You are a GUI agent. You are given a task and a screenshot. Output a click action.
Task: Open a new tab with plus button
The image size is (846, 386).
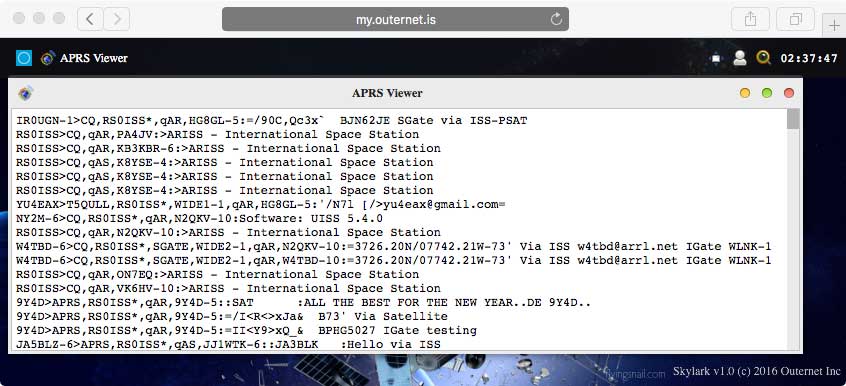834,26
